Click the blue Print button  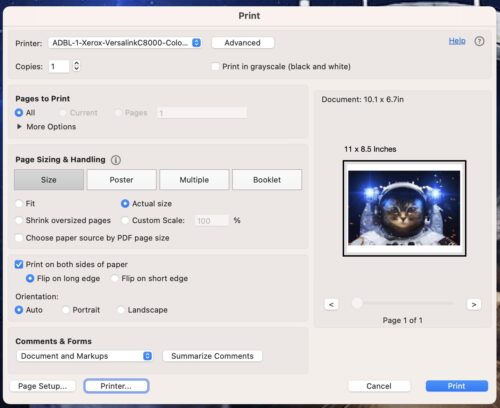pyautogui.click(x=457, y=386)
